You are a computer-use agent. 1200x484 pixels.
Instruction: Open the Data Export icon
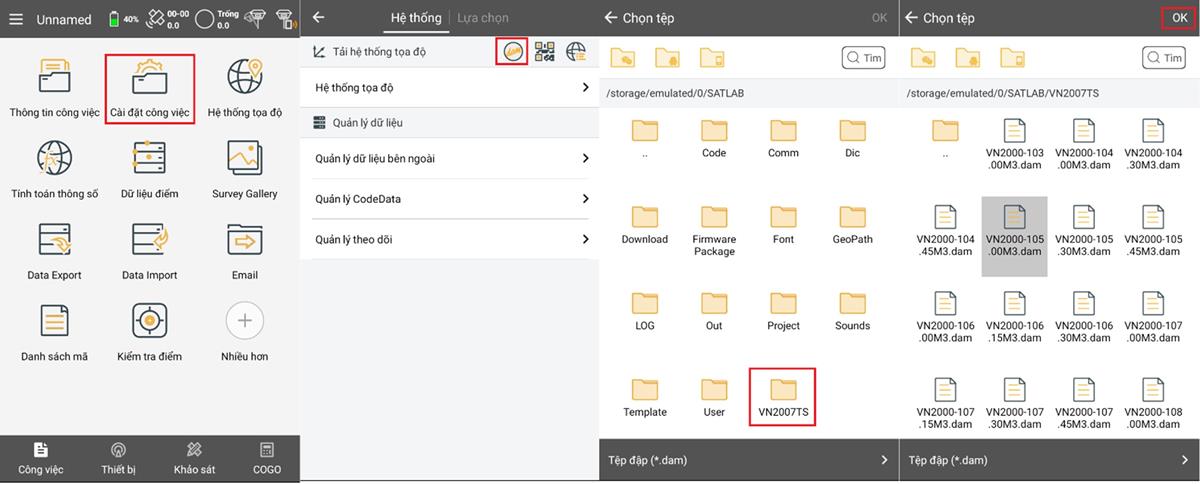(x=54, y=241)
